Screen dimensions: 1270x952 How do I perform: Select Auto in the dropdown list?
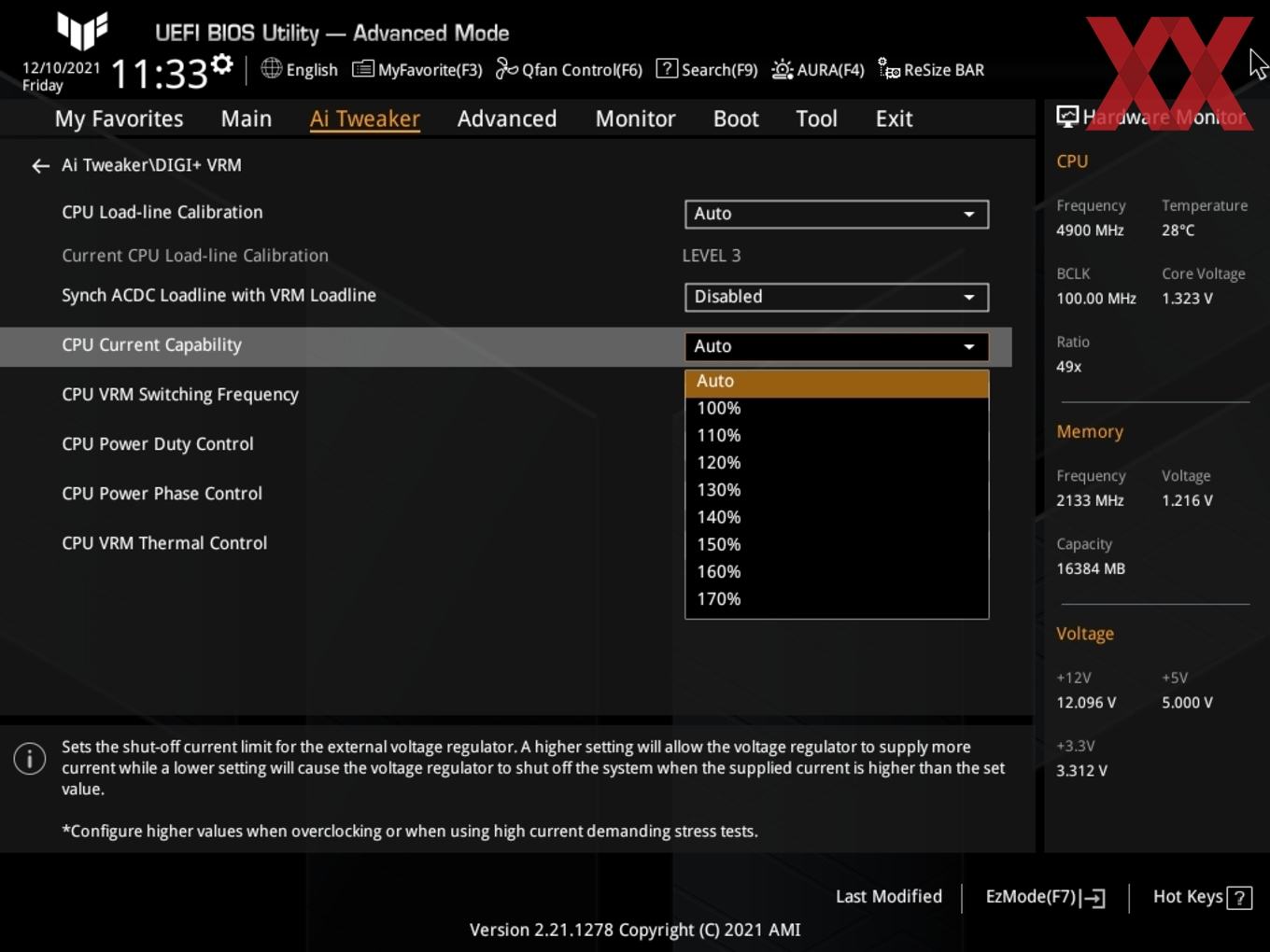[x=837, y=382]
